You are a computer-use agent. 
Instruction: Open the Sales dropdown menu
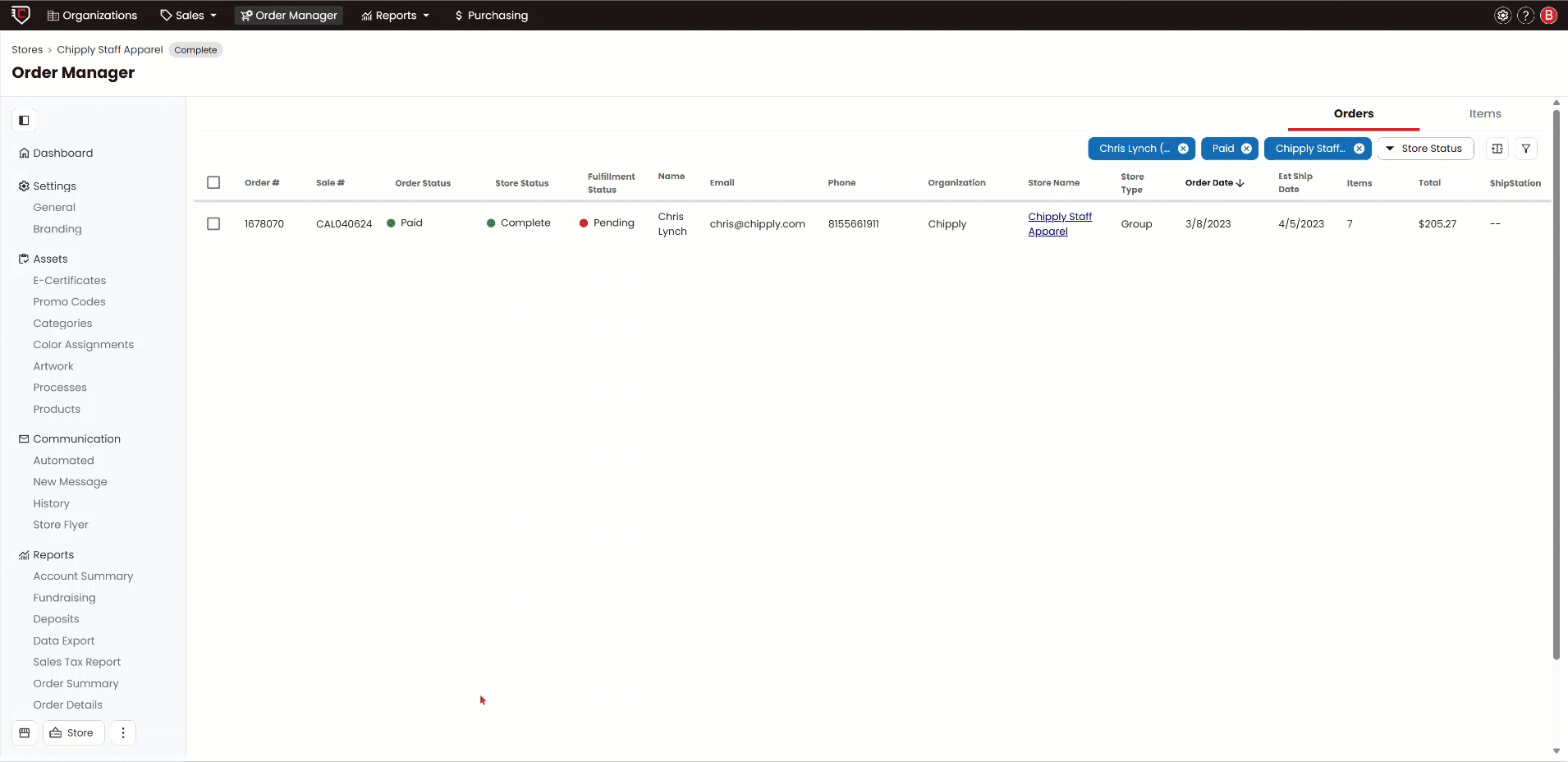tap(189, 16)
